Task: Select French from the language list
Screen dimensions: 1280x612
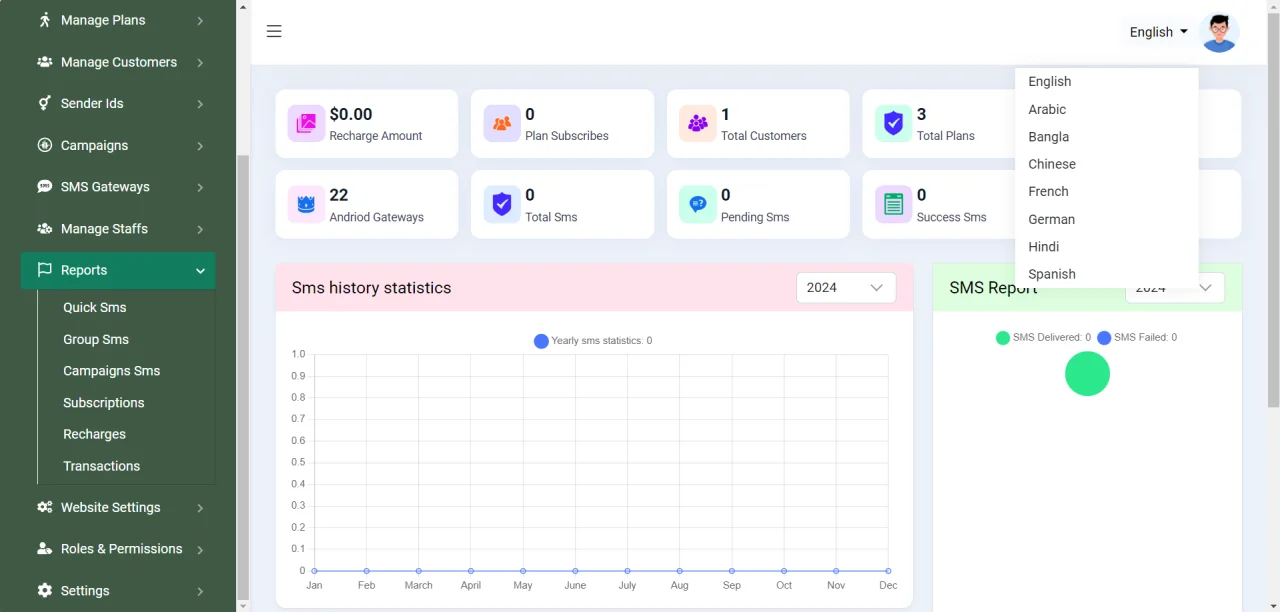Action: tap(1106, 191)
